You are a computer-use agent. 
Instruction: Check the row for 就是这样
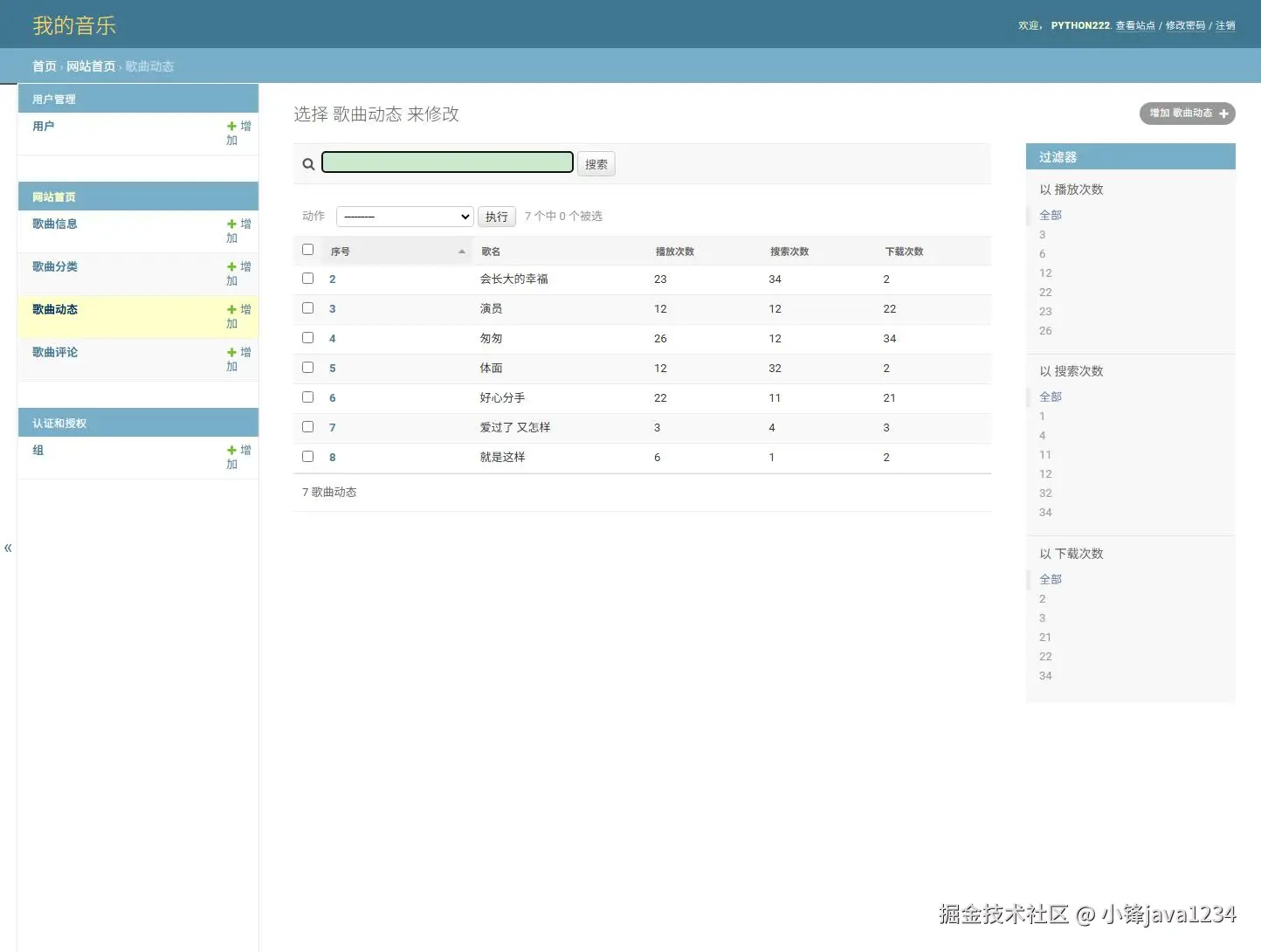[x=307, y=457]
